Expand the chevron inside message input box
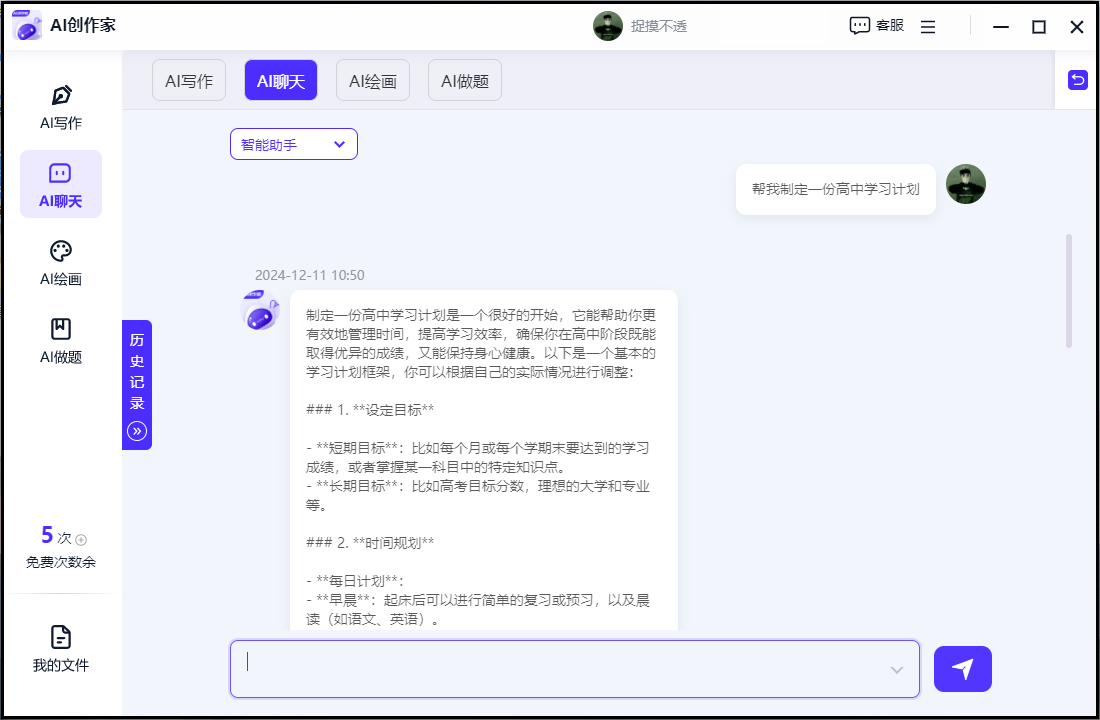 pos(897,670)
